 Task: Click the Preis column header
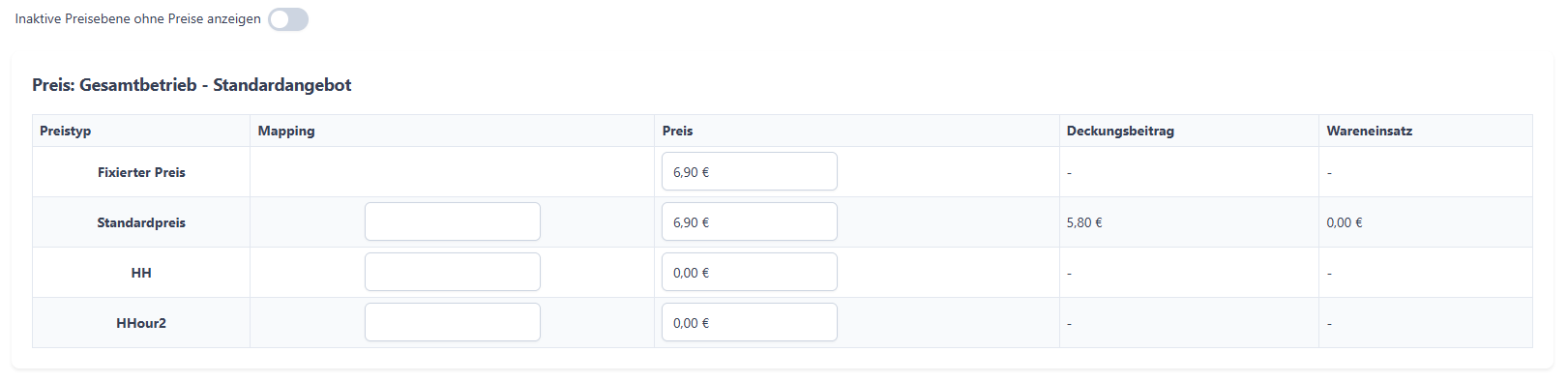click(x=678, y=131)
